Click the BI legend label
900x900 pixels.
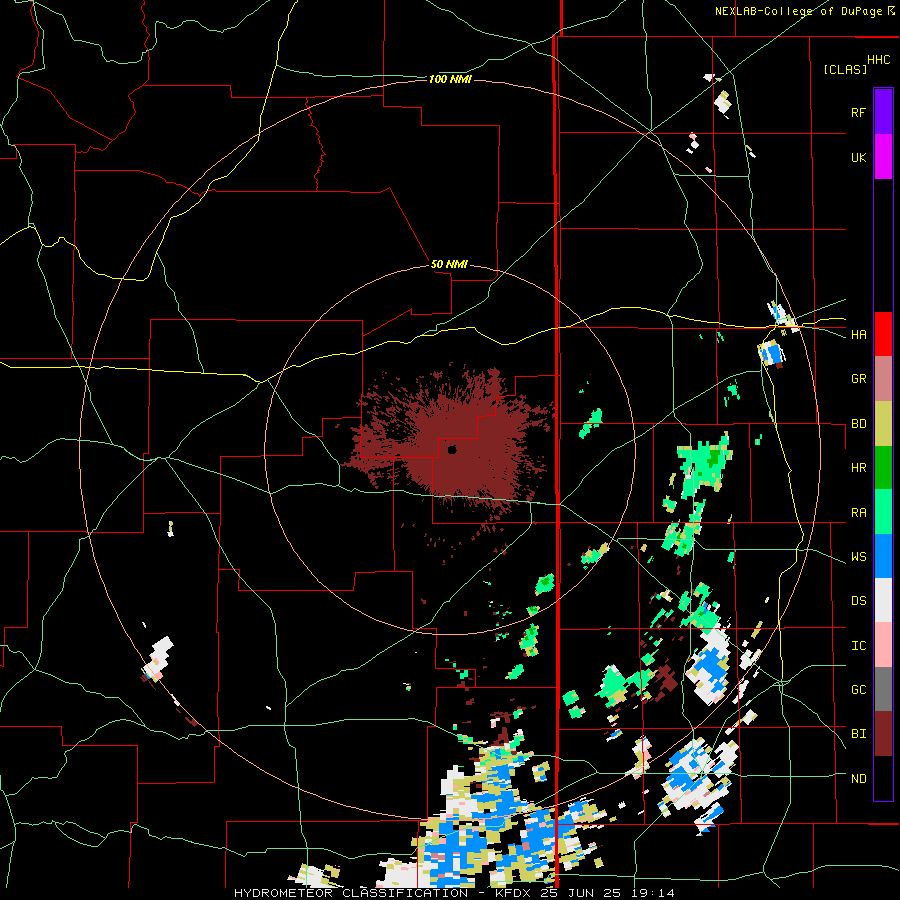point(858,734)
